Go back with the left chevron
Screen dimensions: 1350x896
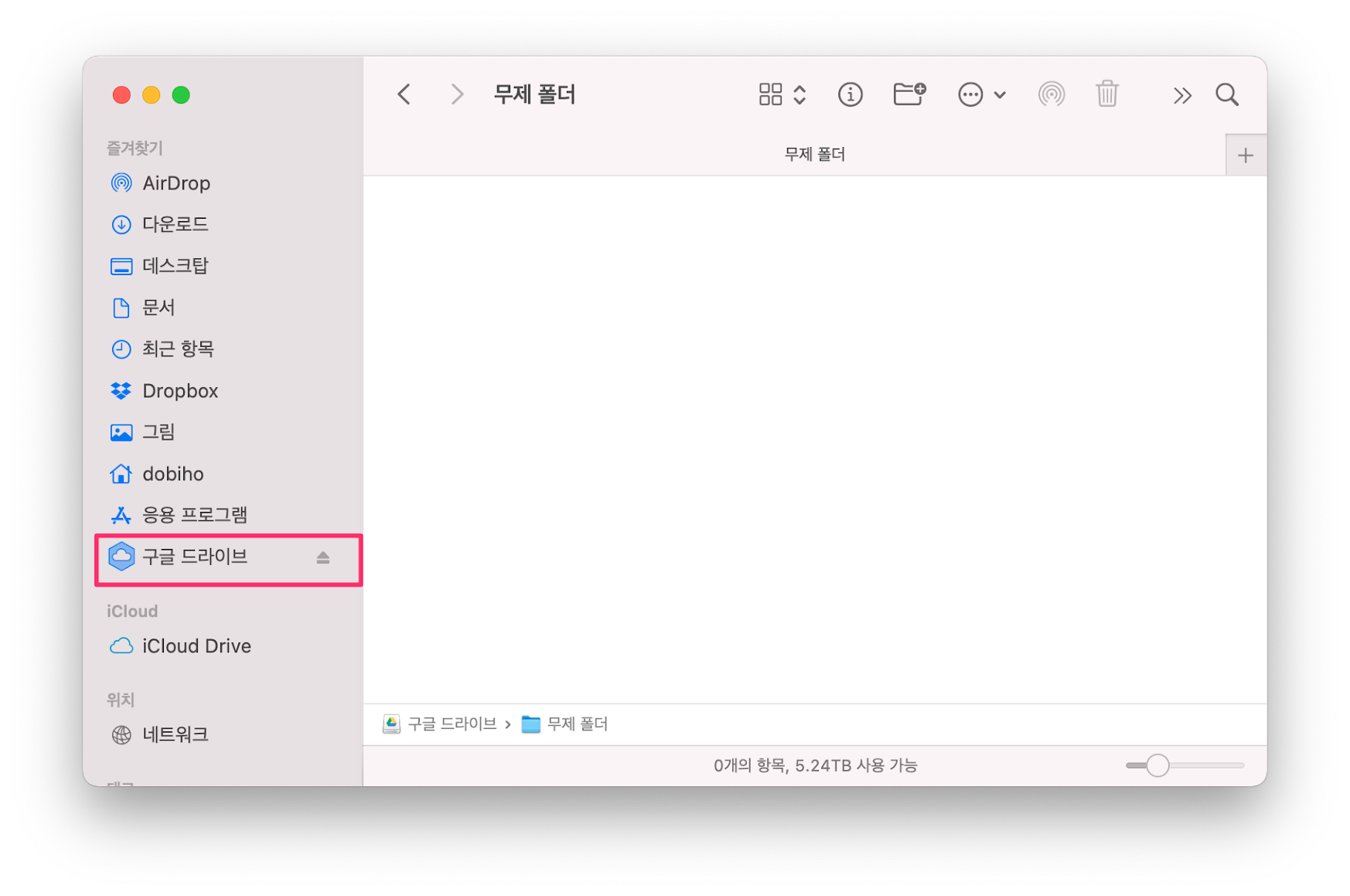(404, 94)
